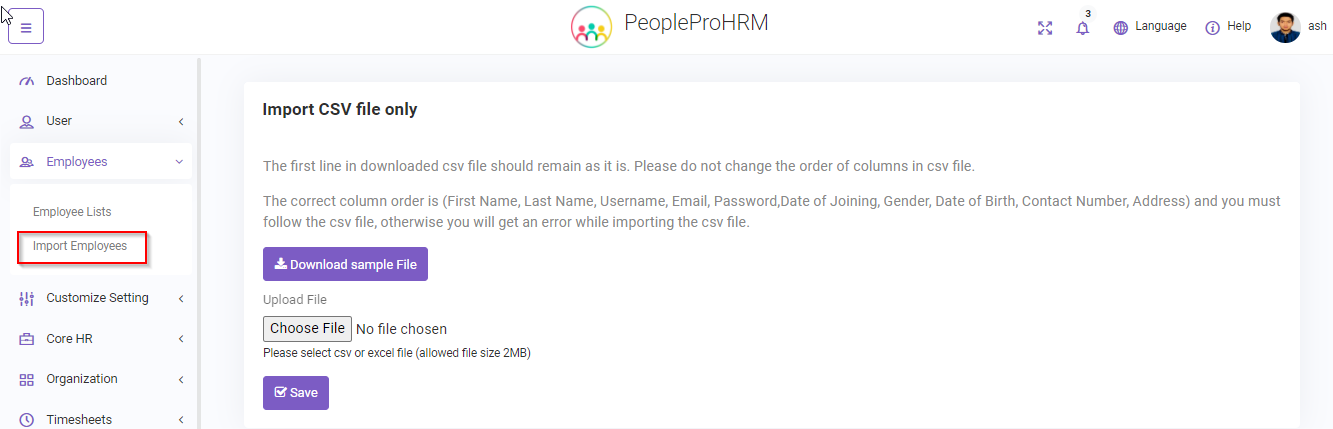Expand the User menu chevron

pyautogui.click(x=181, y=122)
